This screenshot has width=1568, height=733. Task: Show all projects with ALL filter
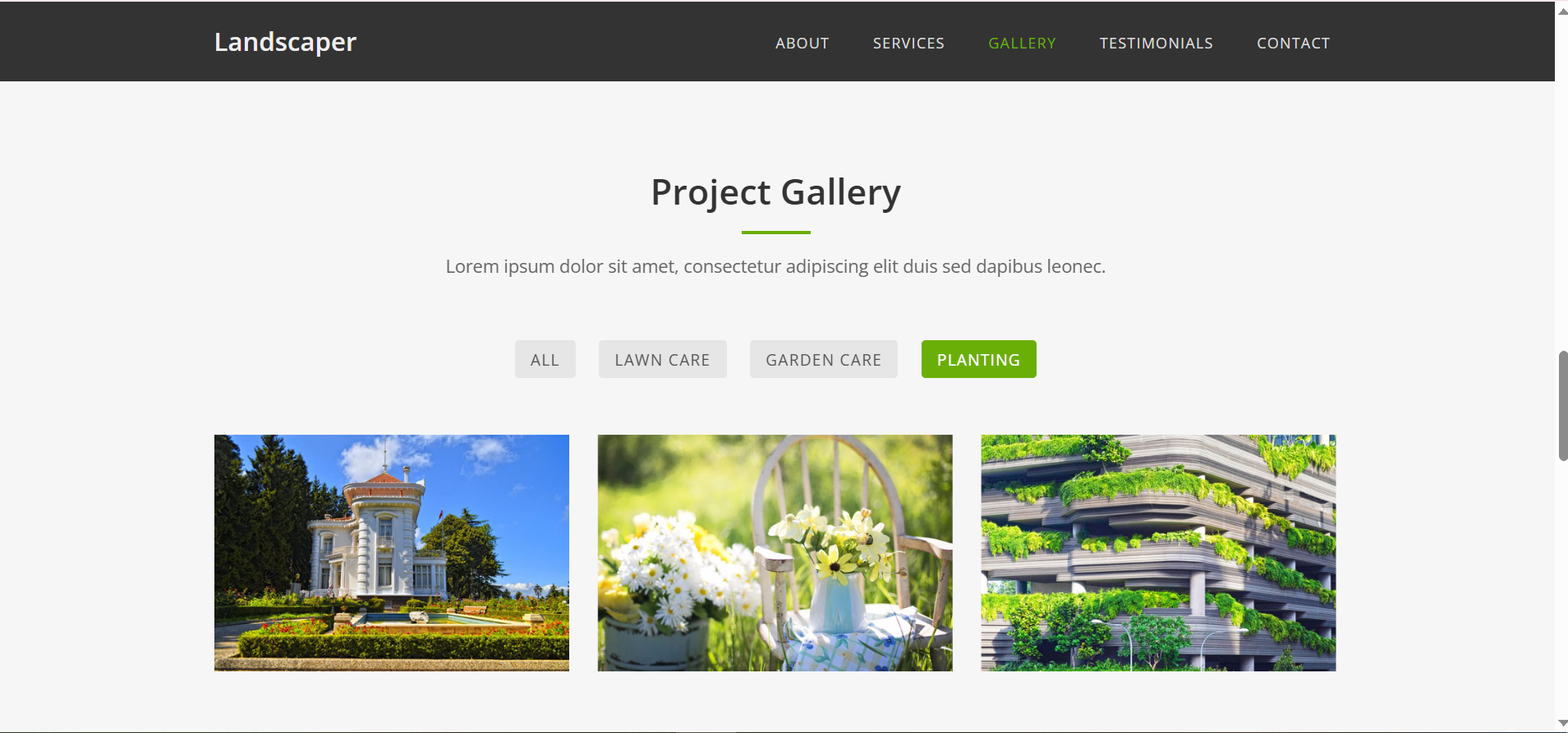pos(545,359)
